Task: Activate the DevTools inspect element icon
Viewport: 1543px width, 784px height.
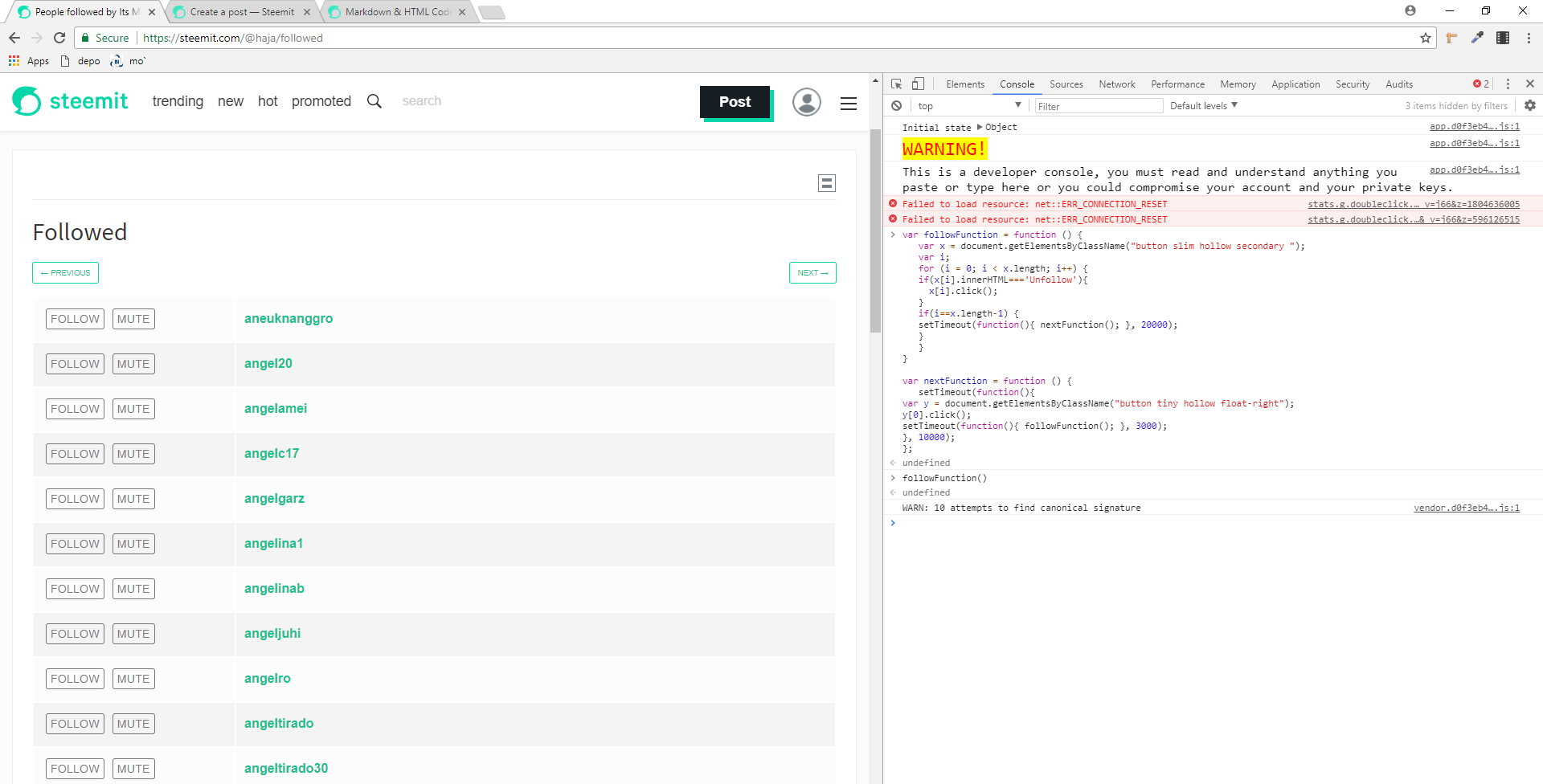Action: (x=897, y=84)
